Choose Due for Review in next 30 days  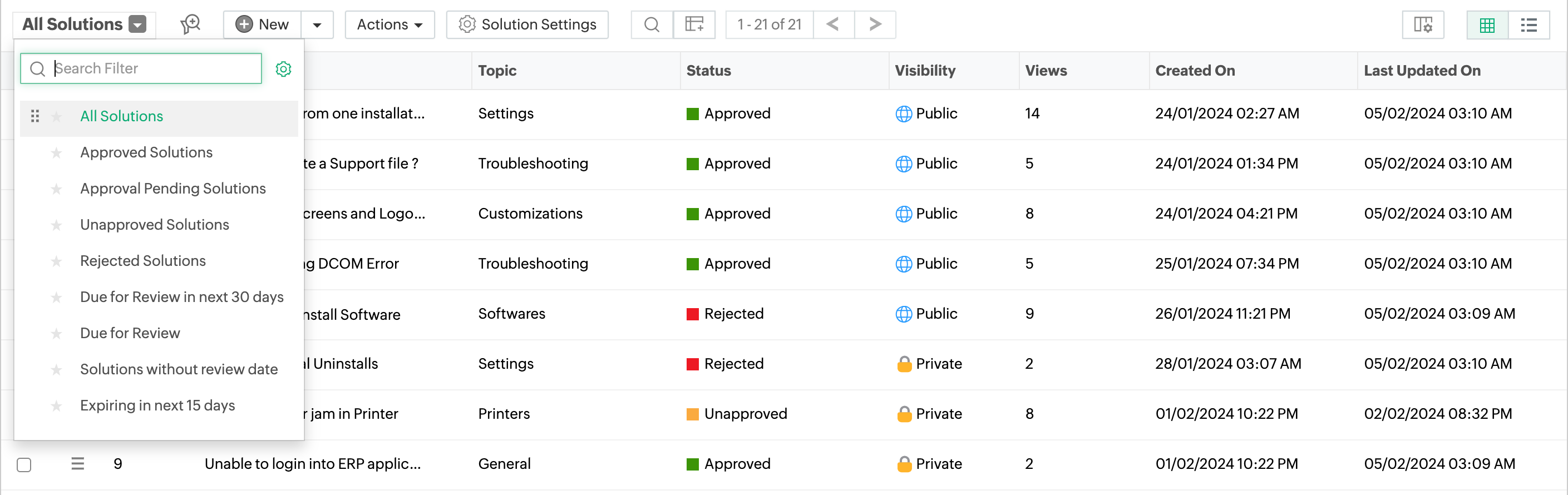pos(181,297)
